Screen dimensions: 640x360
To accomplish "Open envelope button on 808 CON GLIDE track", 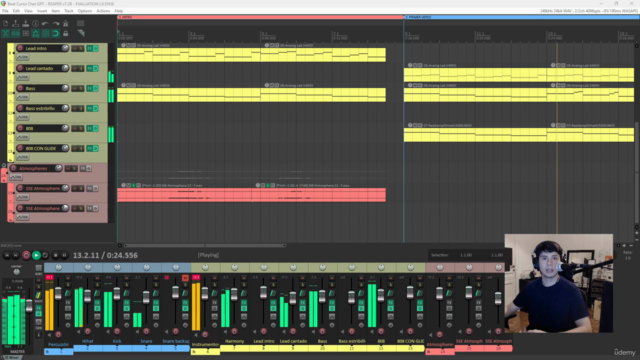I will 23,157.
